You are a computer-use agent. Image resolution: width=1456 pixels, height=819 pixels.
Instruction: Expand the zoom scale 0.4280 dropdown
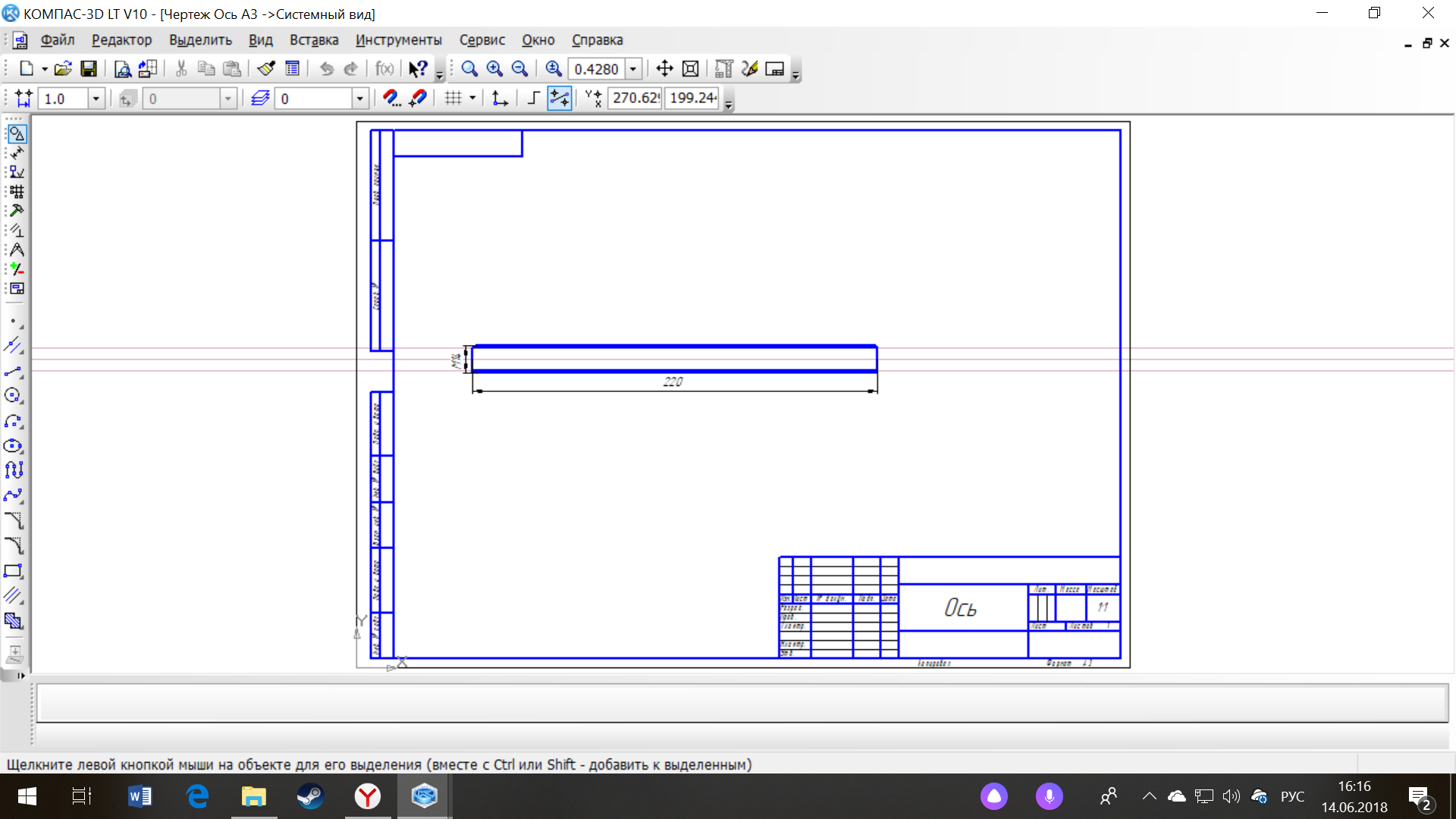pyautogui.click(x=633, y=69)
